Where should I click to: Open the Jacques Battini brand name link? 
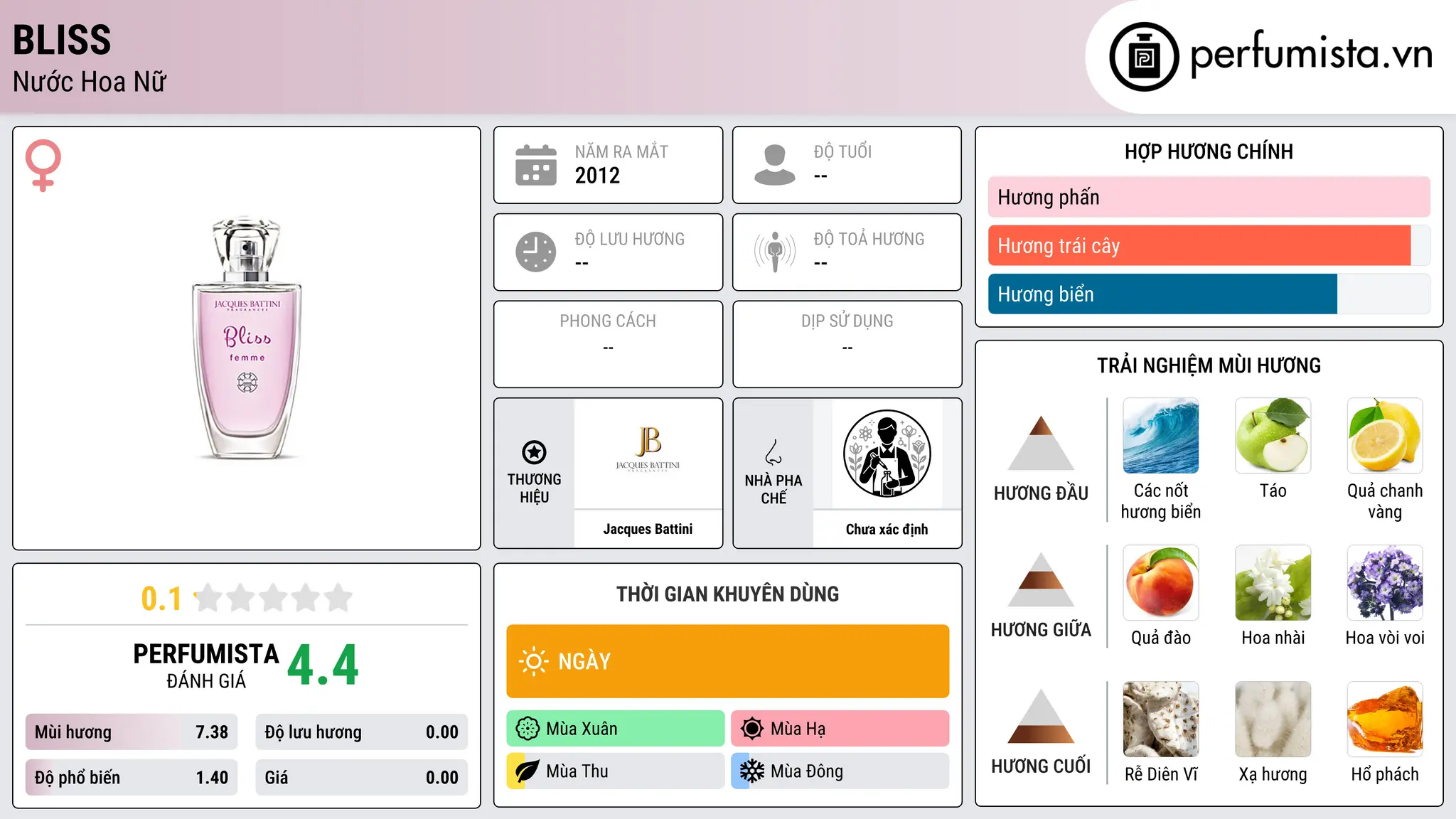pos(648,529)
